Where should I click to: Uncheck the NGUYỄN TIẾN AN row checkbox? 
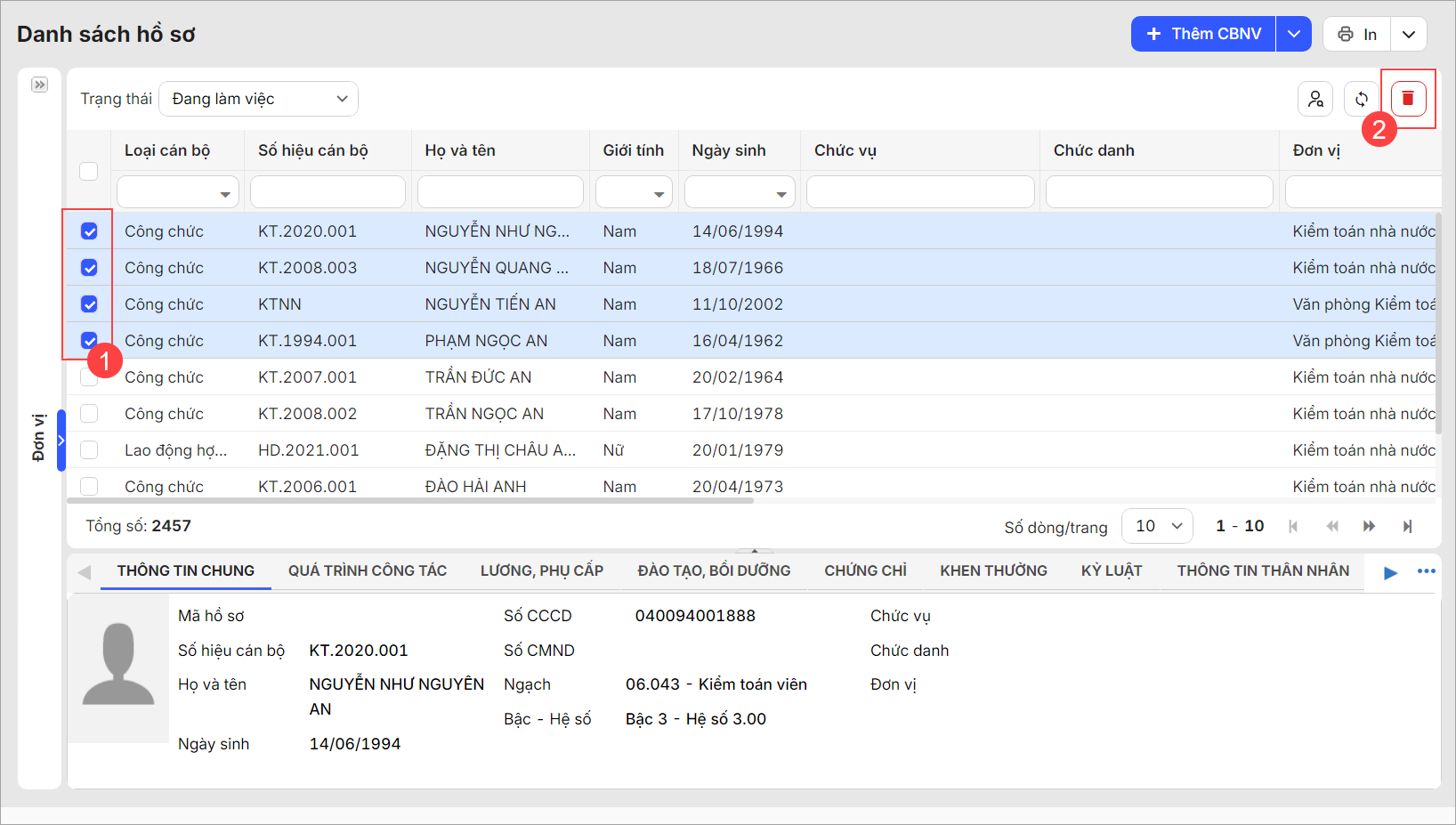tap(89, 304)
